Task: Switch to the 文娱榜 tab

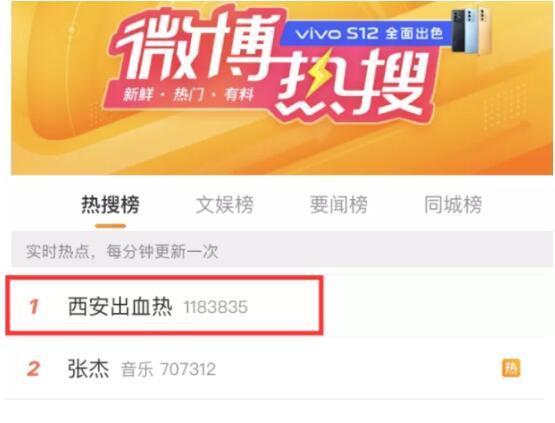Action: coord(225,205)
